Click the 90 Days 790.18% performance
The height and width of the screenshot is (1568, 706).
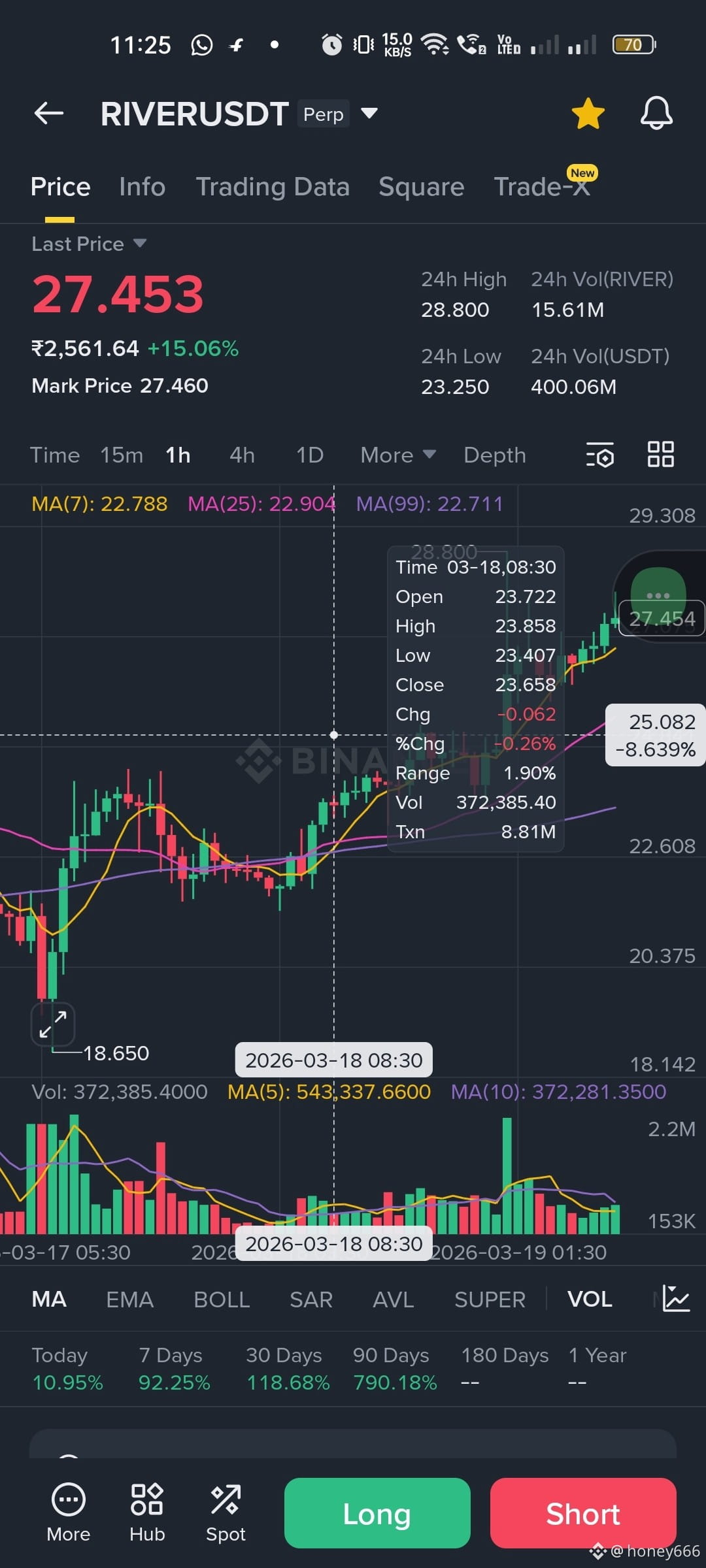tap(395, 1369)
